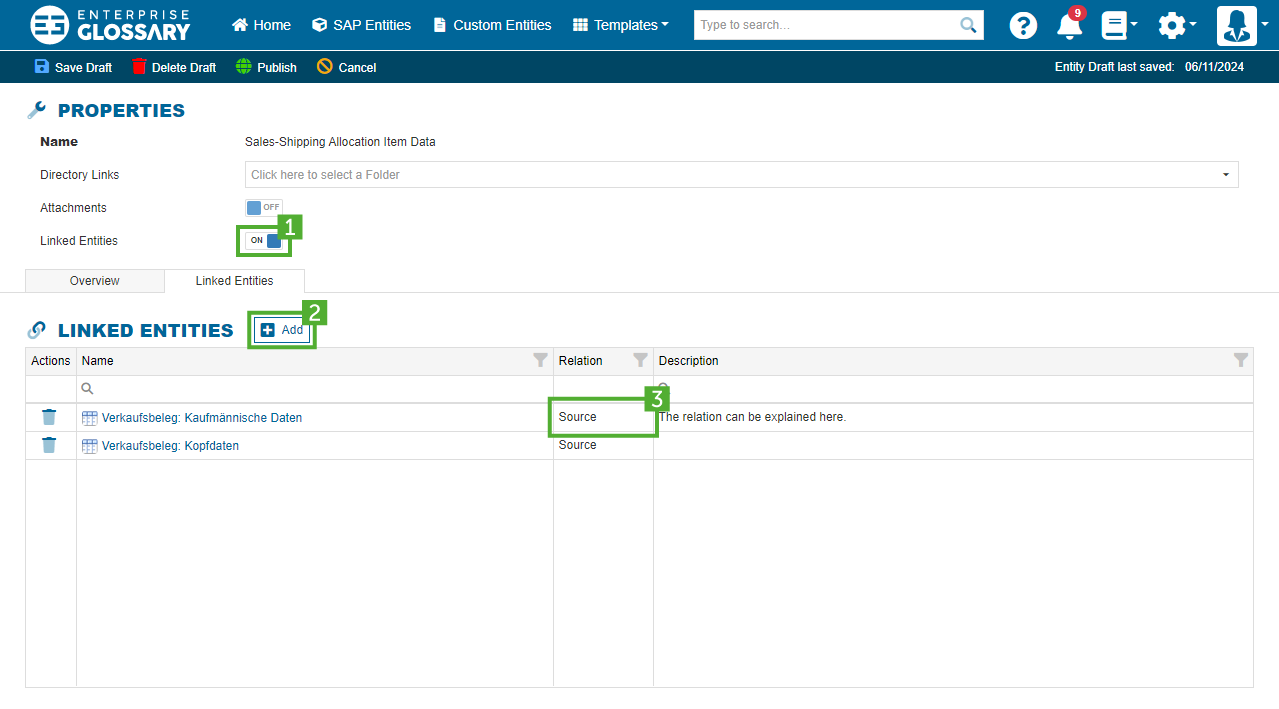Image resolution: width=1279 pixels, height=709 pixels.
Task: Open the user profile menu
Action: pos(1241,26)
